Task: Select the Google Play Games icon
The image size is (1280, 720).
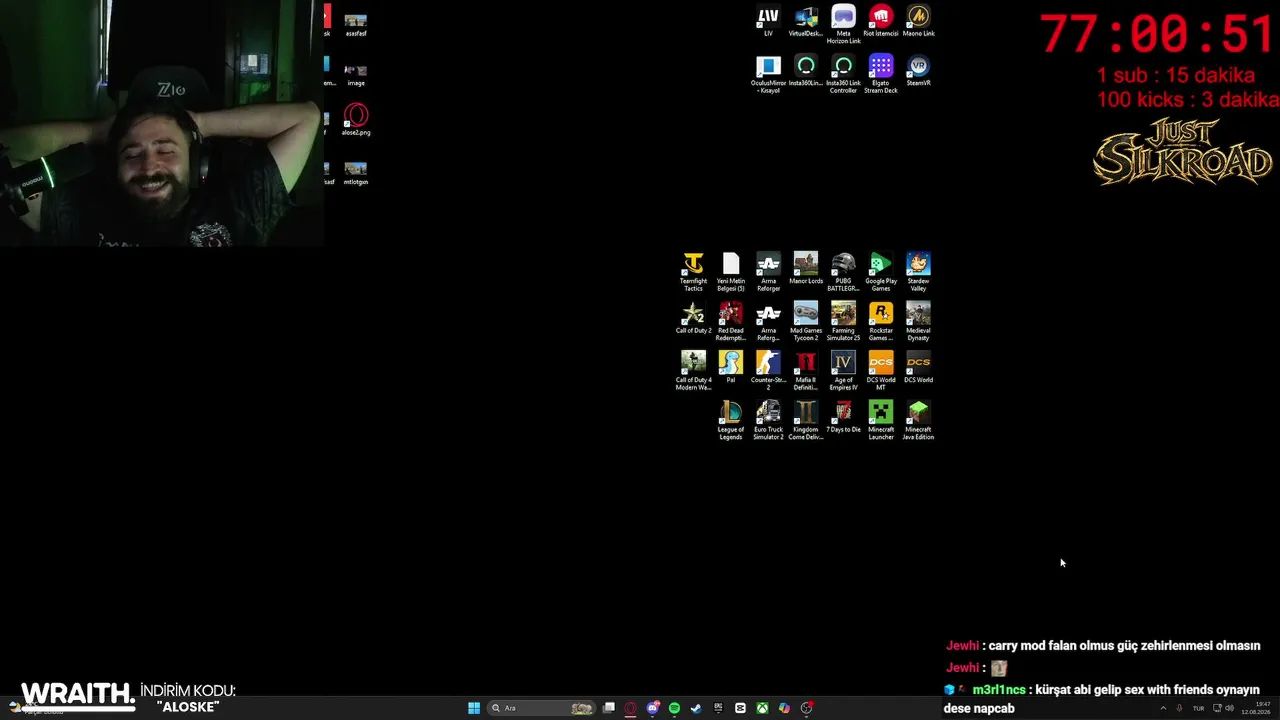Action: click(881, 272)
